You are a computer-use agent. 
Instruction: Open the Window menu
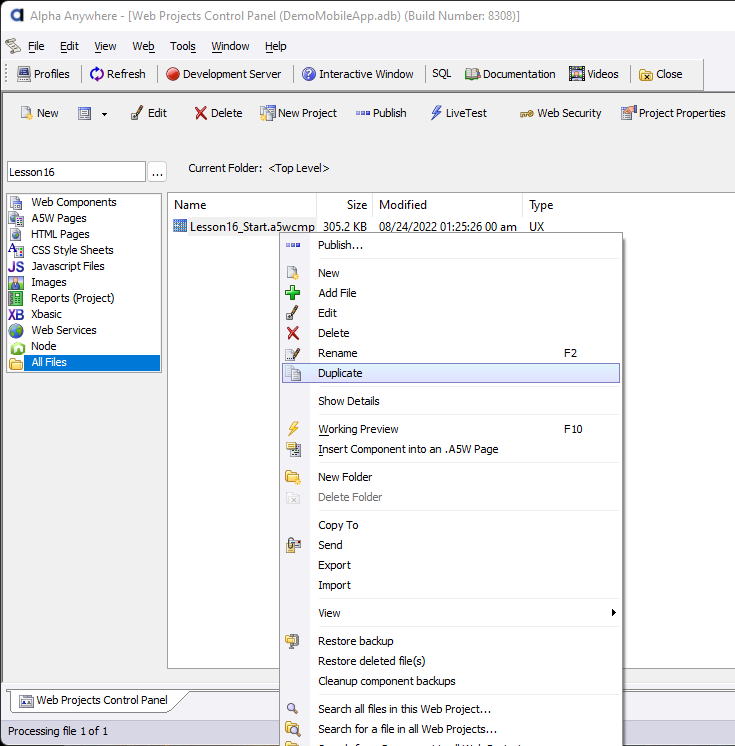click(230, 46)
